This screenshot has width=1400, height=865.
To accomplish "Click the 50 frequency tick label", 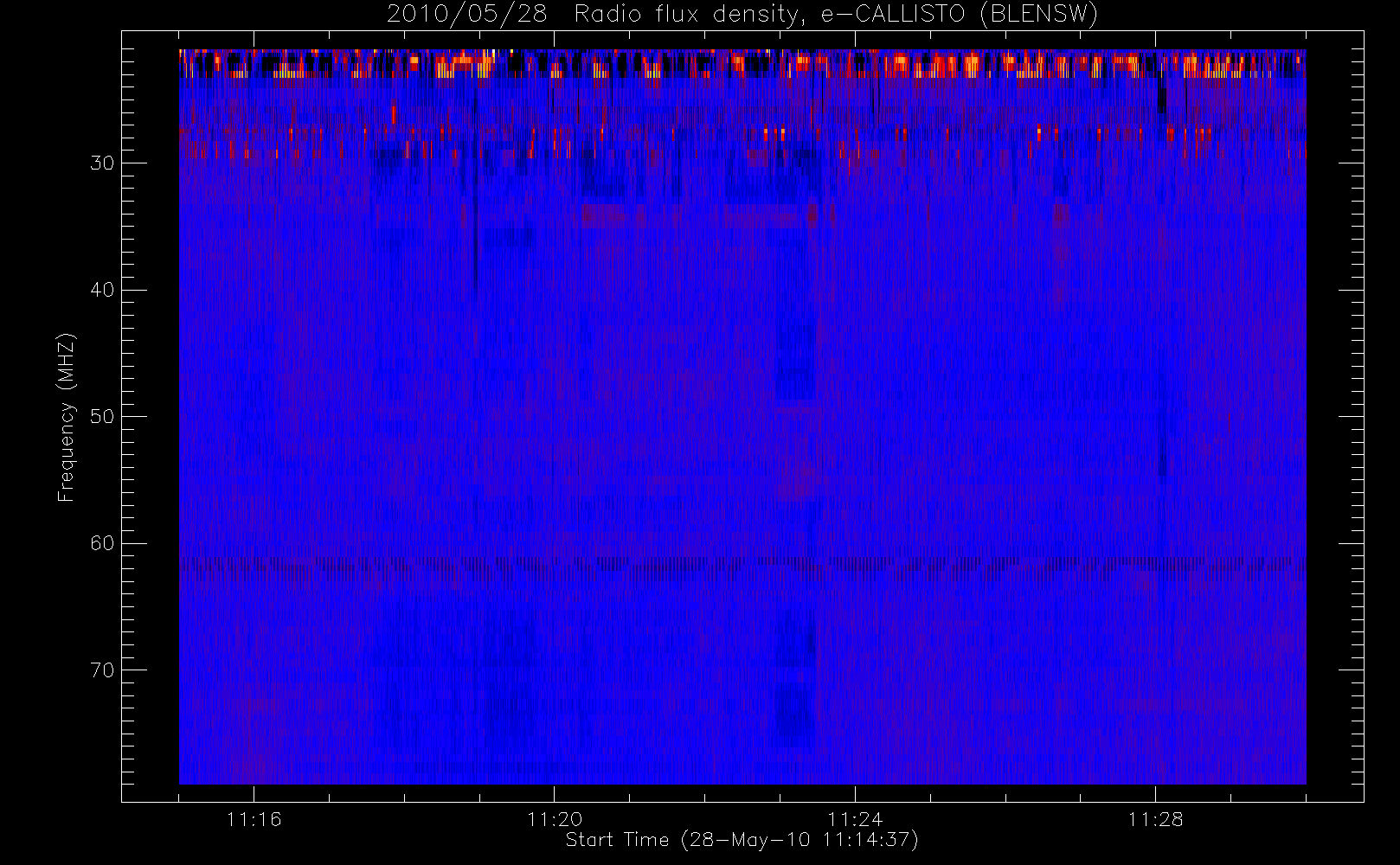I will [102, 416].
